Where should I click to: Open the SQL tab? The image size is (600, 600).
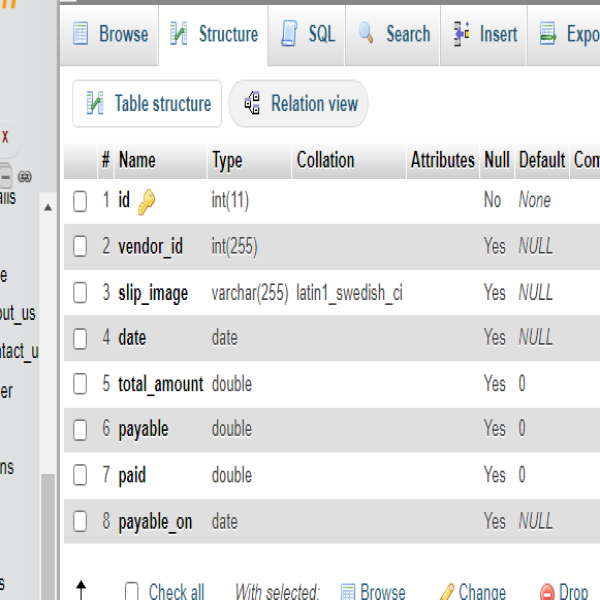pos(309,35)
